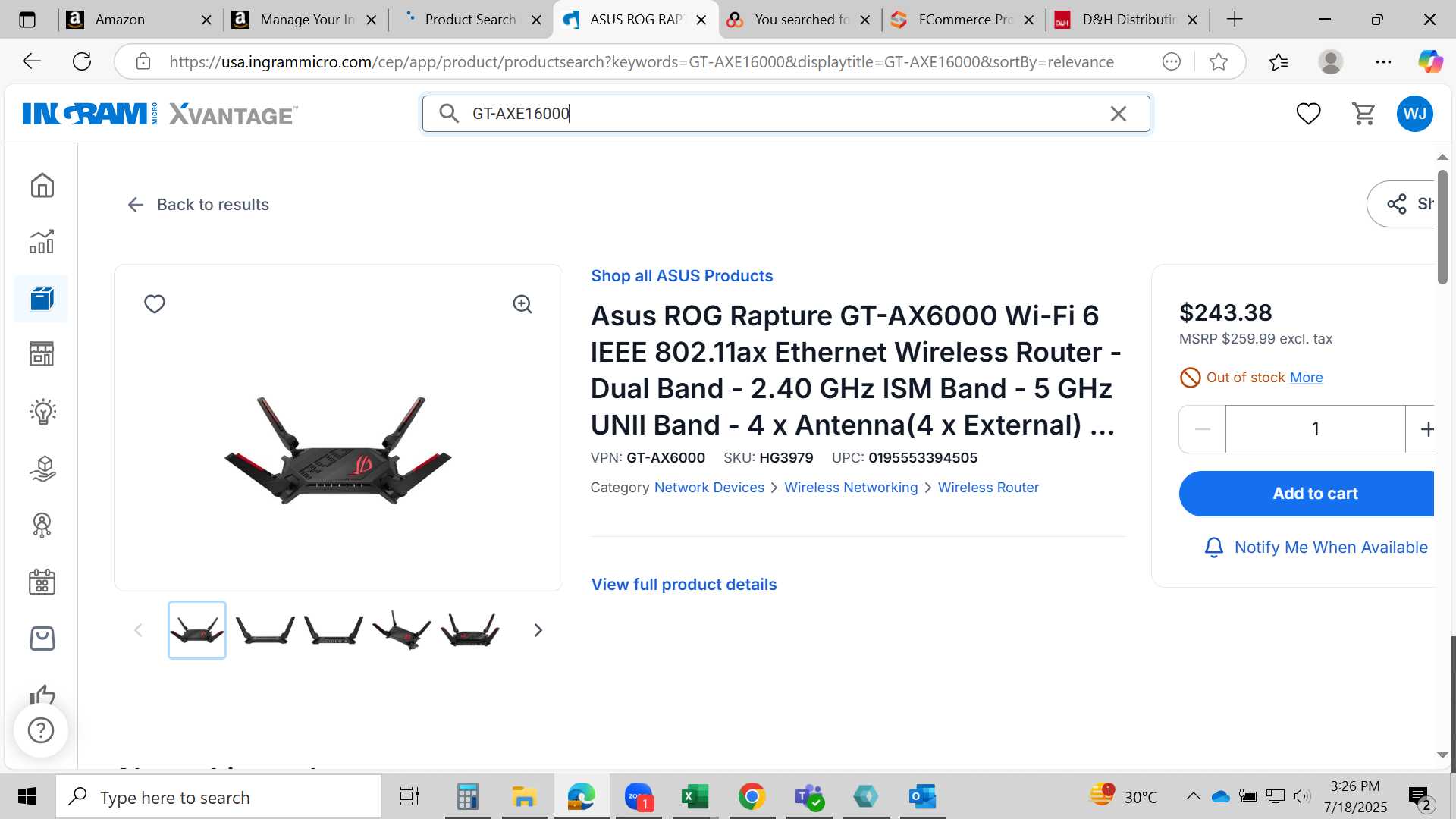Open the help question mark icon
Image resolution: width=1456 pixels, height=819 pixels.
pyautogui.click(x=41, y=730)
